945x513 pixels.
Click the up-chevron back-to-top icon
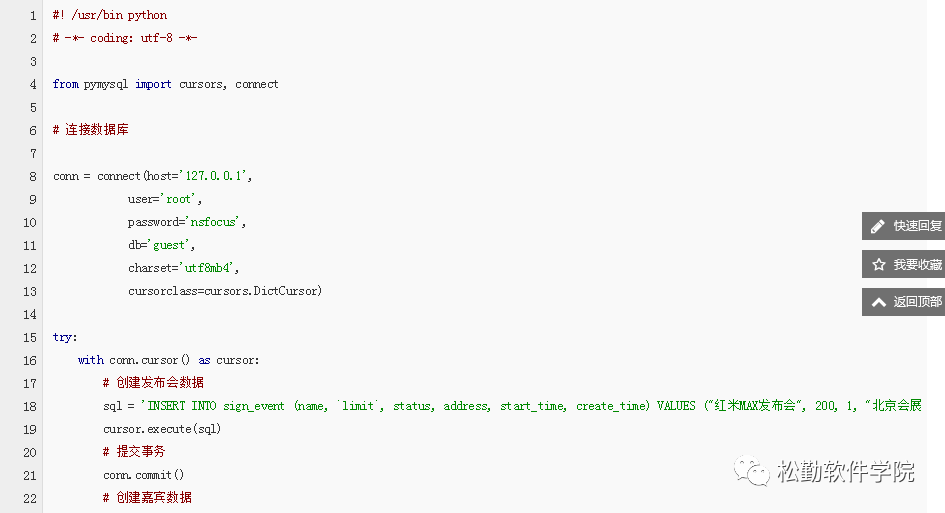click(x=878, y=302)
